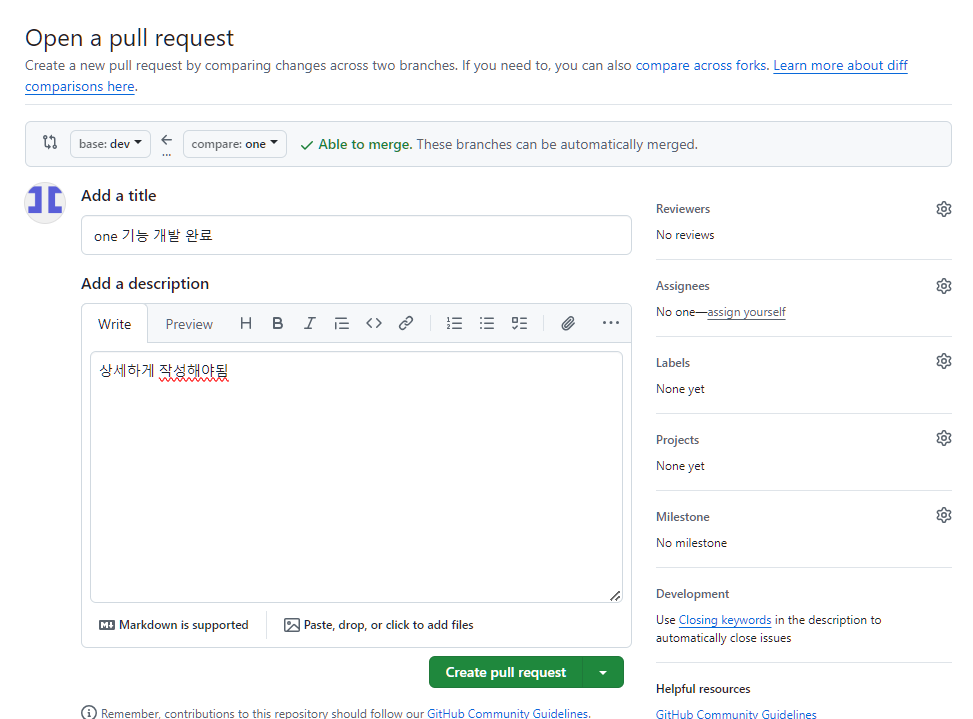Open the Projects gear settings
This screenshot has width=973, height=719.
(943, 438)
